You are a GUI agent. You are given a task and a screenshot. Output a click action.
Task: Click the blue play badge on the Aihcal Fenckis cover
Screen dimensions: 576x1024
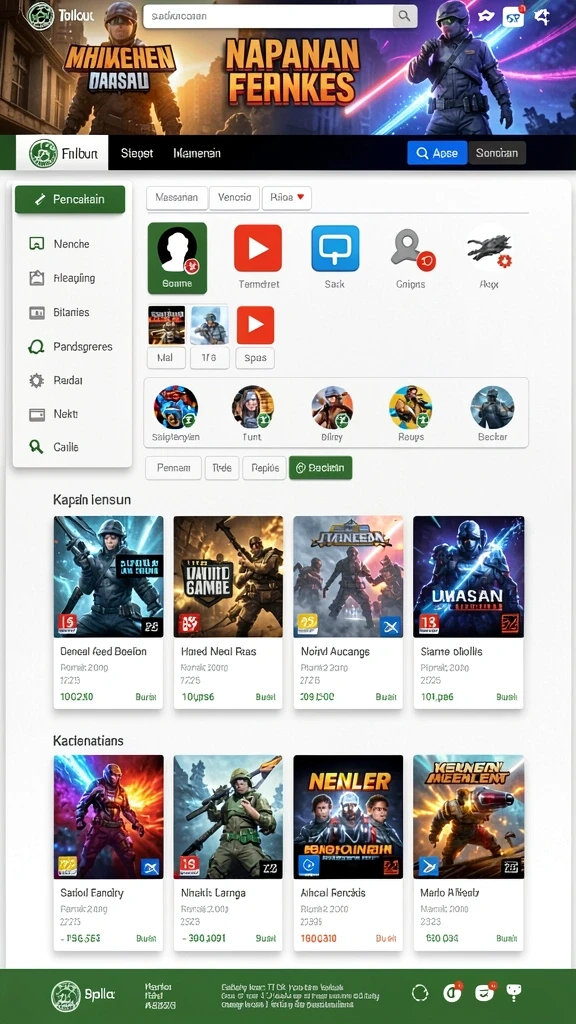pos(308,866)
